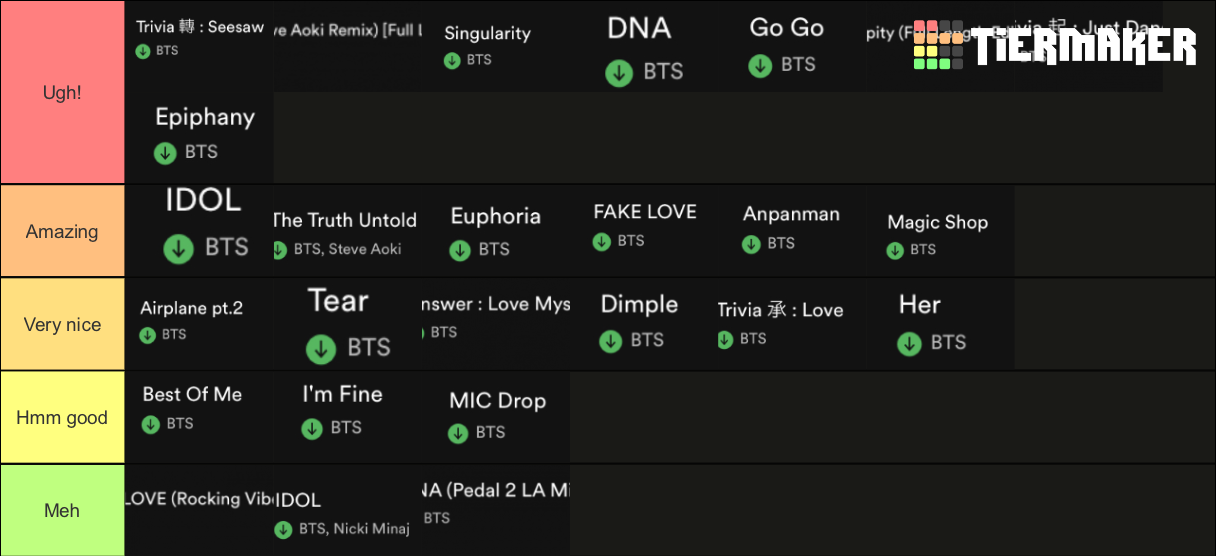Select the green Meh tier label
Screen dimensions: 1216x556
coord(62,510)
